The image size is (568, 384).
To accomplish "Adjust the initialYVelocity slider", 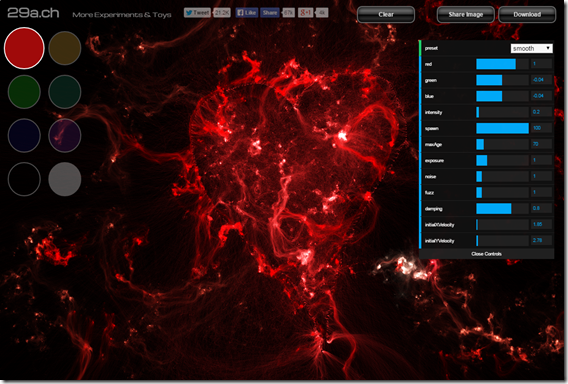I will [502, 241].
